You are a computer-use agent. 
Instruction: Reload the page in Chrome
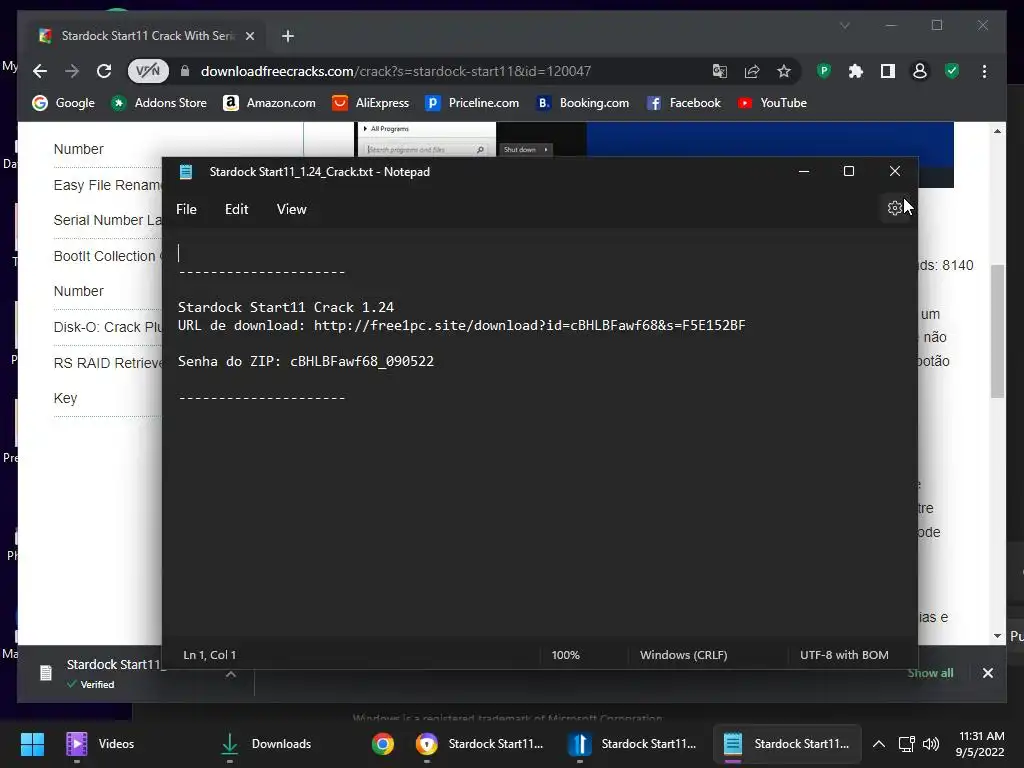104,71
